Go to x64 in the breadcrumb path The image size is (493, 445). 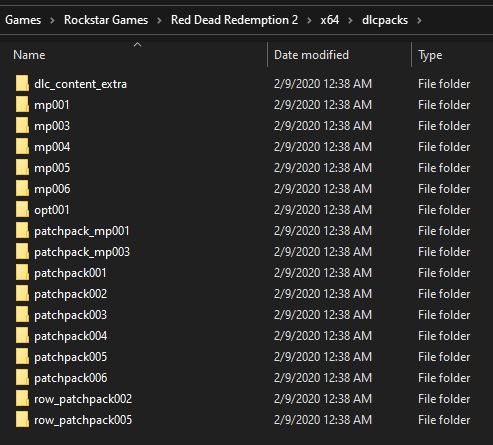pos(330,20)
